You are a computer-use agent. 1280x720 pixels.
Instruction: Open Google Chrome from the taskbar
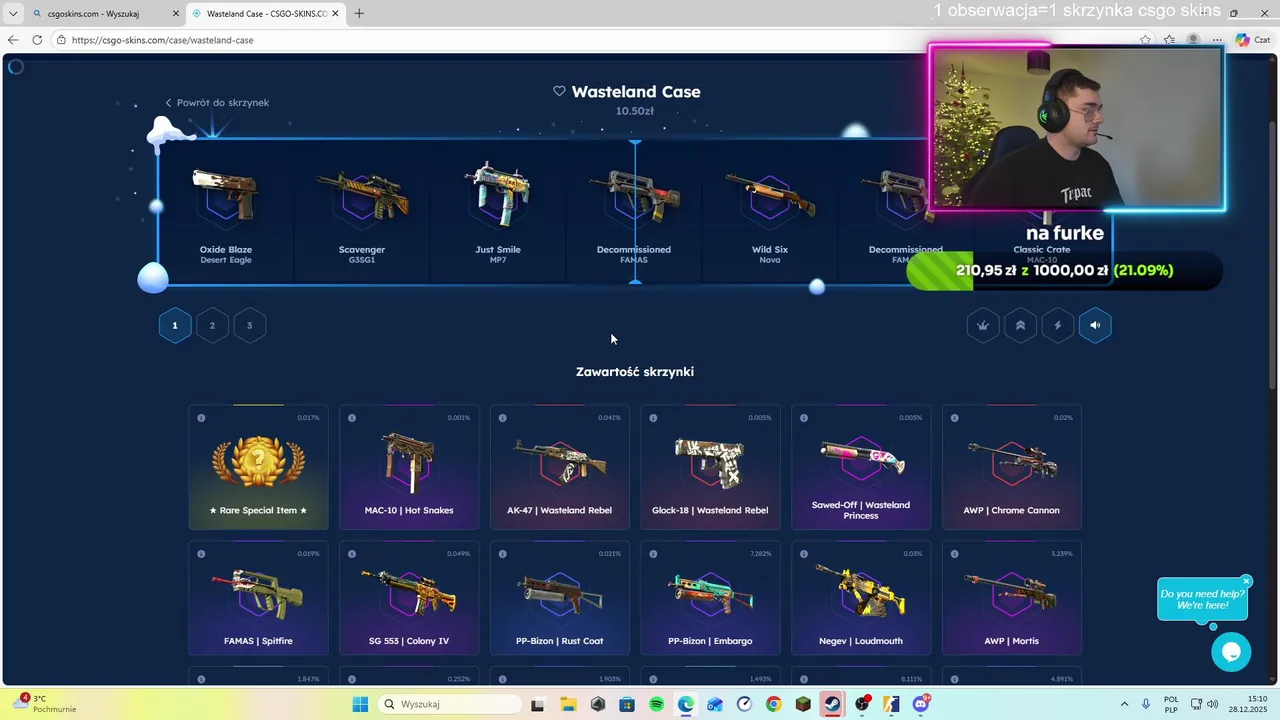point(774,704)
